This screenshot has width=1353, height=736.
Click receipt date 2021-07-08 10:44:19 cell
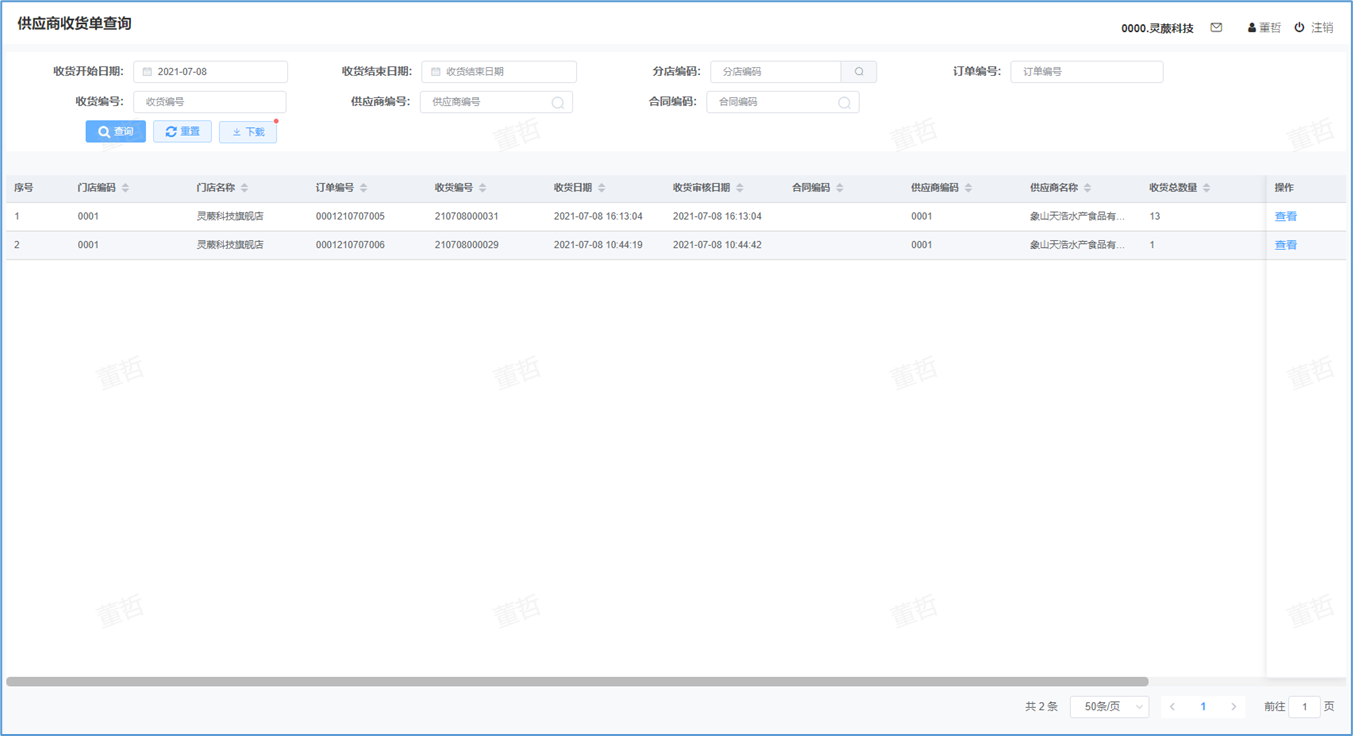(598, 245)
